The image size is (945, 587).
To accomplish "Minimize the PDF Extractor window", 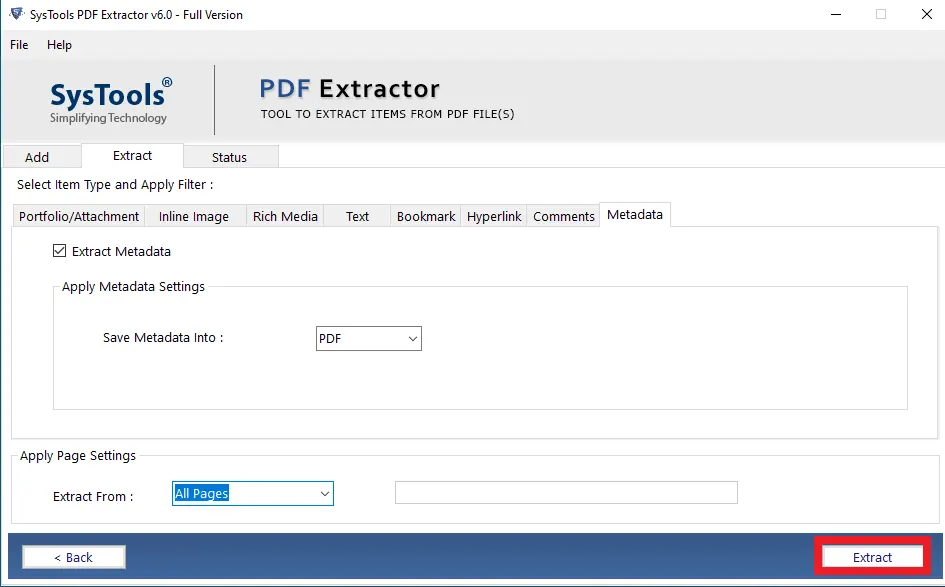I will [836, 14].
